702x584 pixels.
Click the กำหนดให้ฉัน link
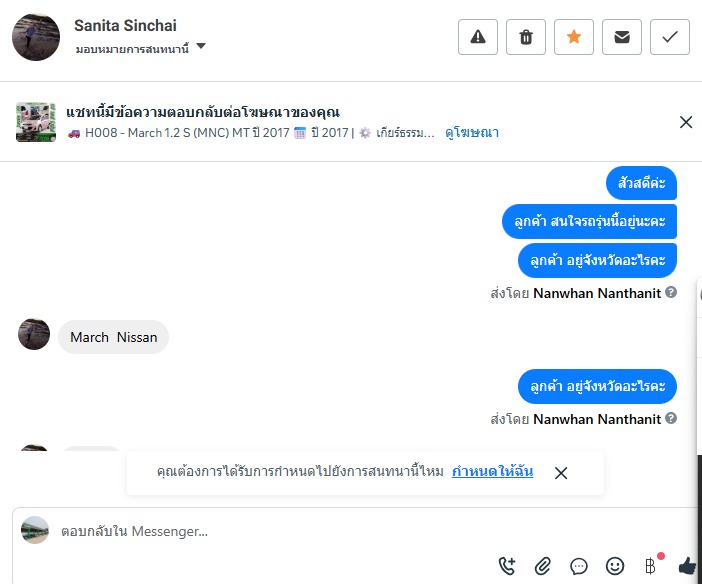point(492,471)
